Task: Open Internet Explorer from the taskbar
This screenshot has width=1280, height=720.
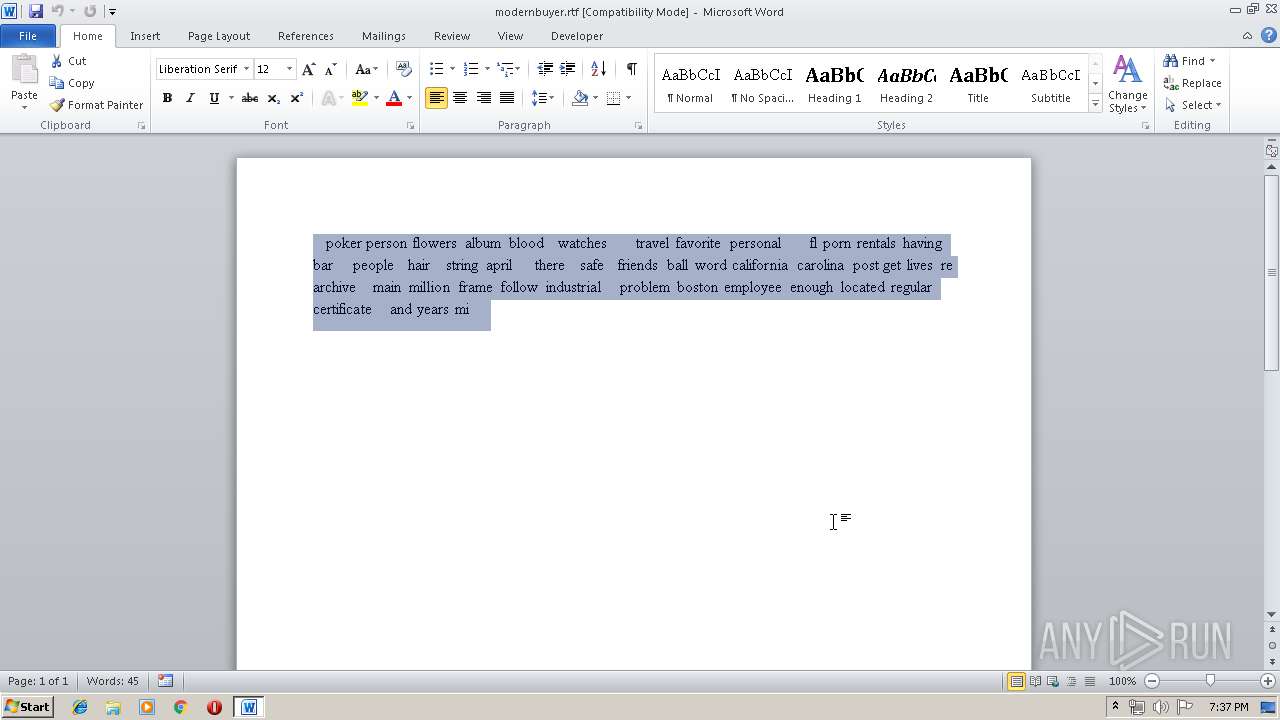Action: (80, 707)
